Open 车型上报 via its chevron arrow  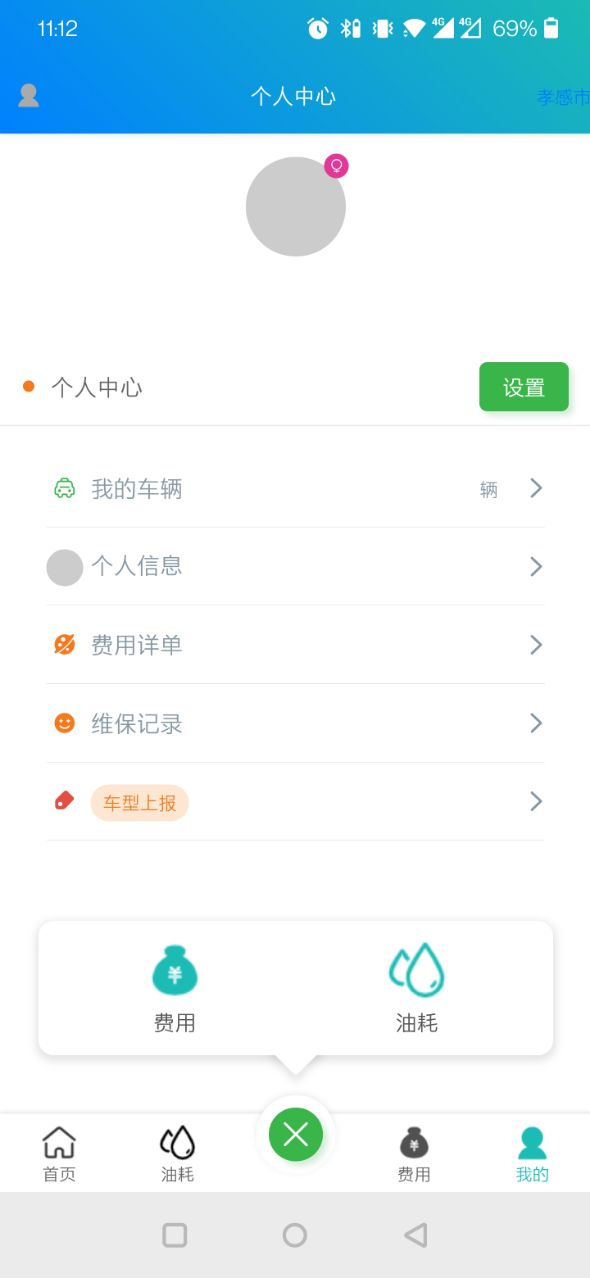coord(535,801)
